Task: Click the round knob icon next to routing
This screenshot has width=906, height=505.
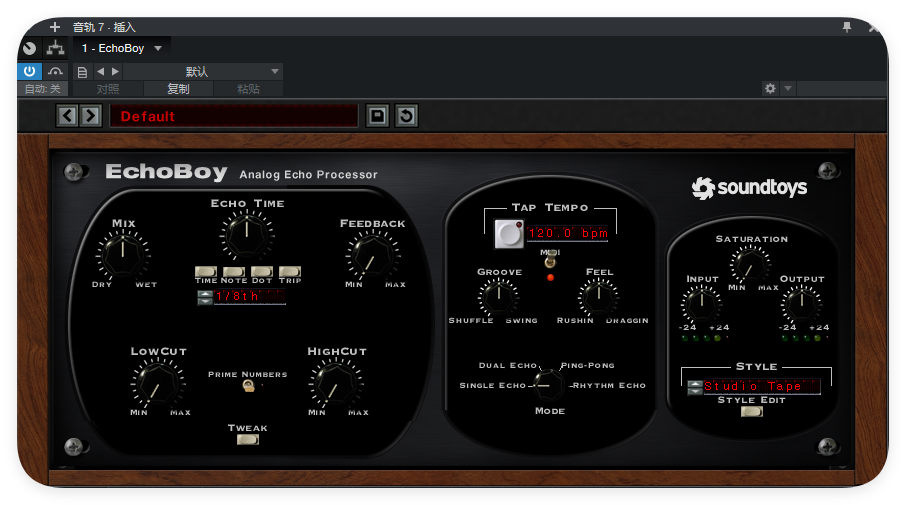Action: coord(30,49)
